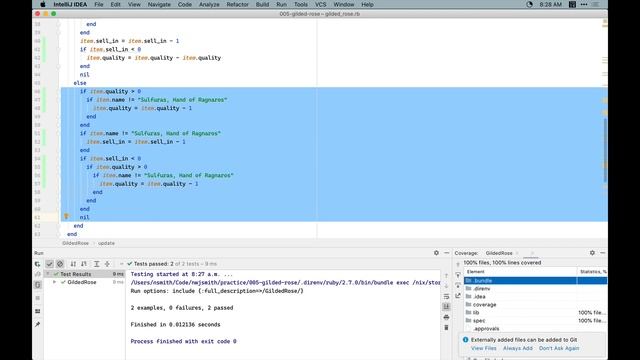Click the navigate-up arrow in Coverage toolbar
The width and height of the screenshot is (640, 360).
pyautogui.click(x=458, y=264)
